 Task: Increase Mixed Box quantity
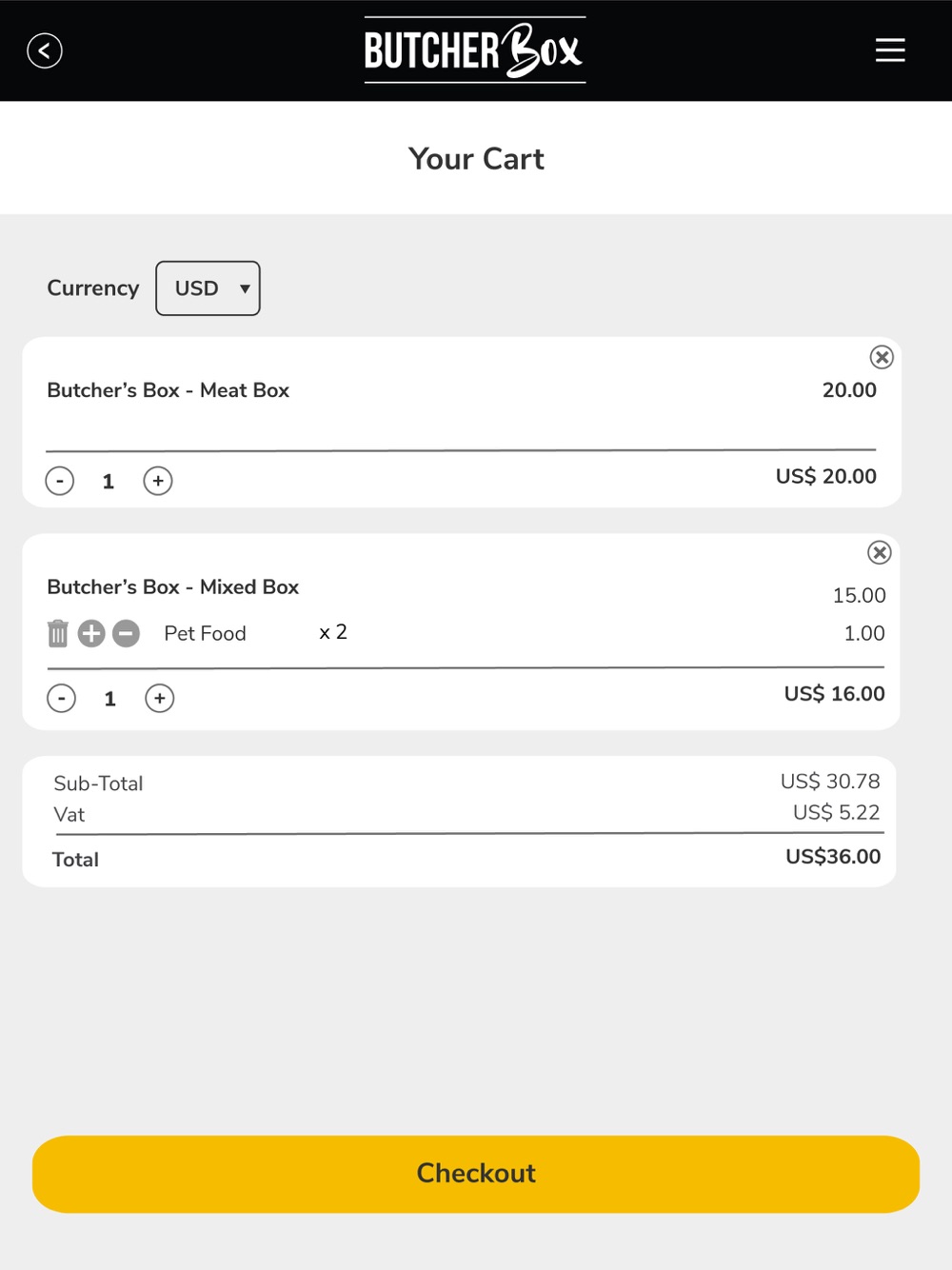pyautogui.click(x=160, y=699)
